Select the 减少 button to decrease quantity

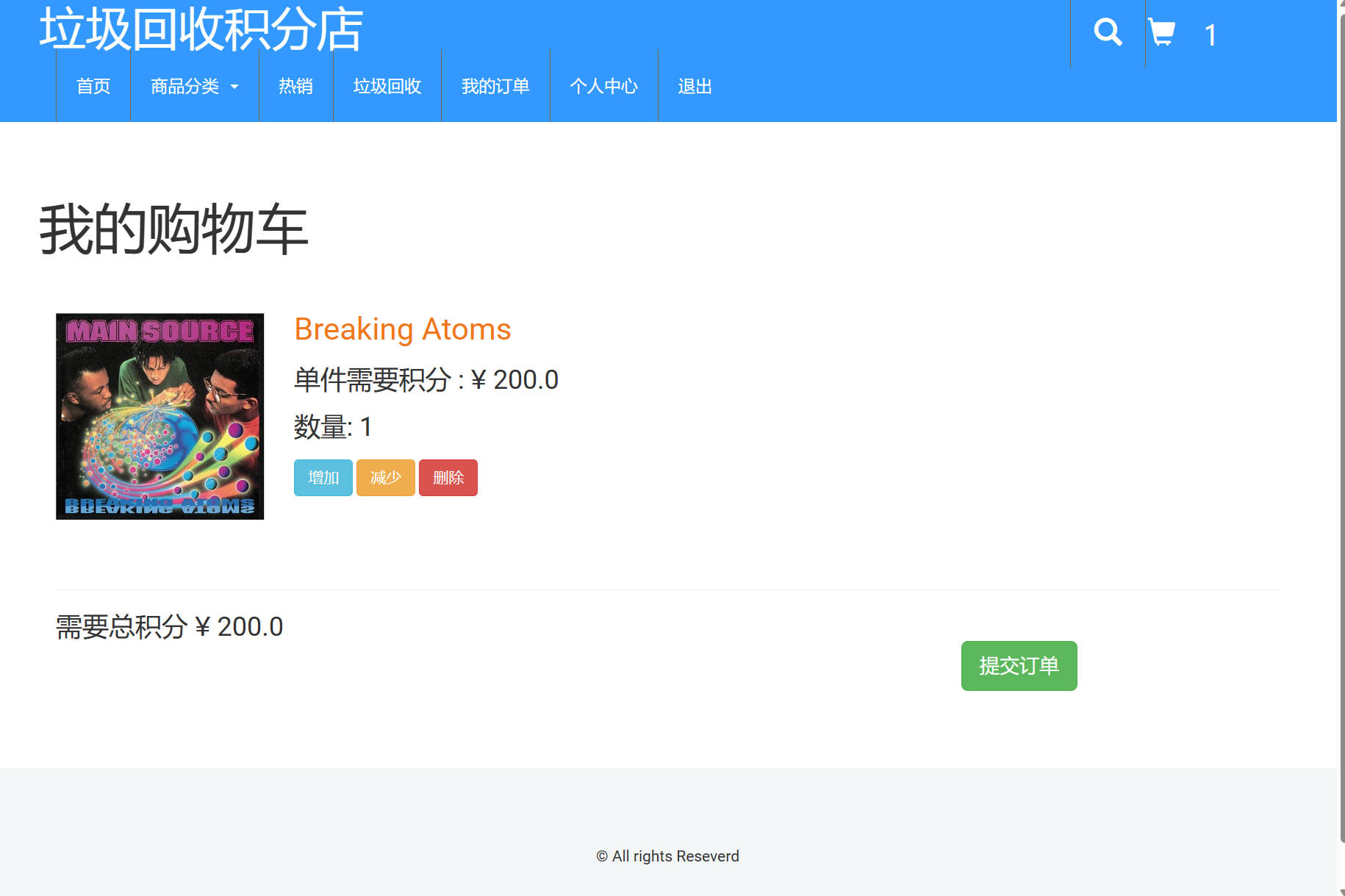click(385, 477)
